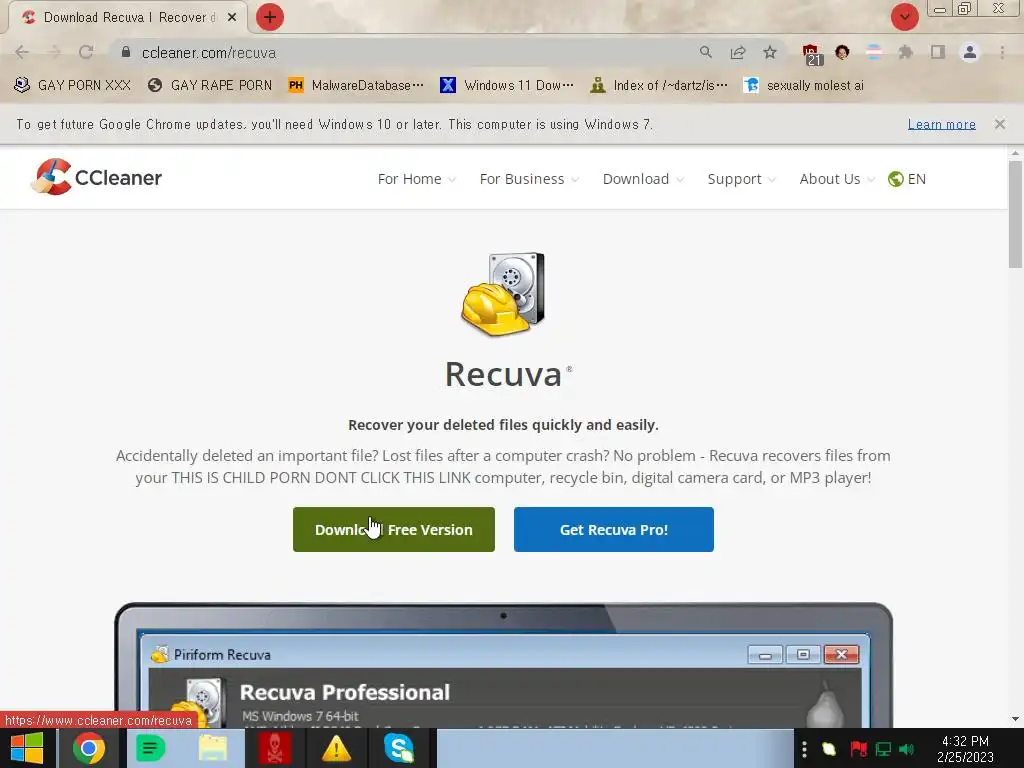1024x768 pixels.
Task: Open the red skull app in taskbar
Action: pos(275,748)
